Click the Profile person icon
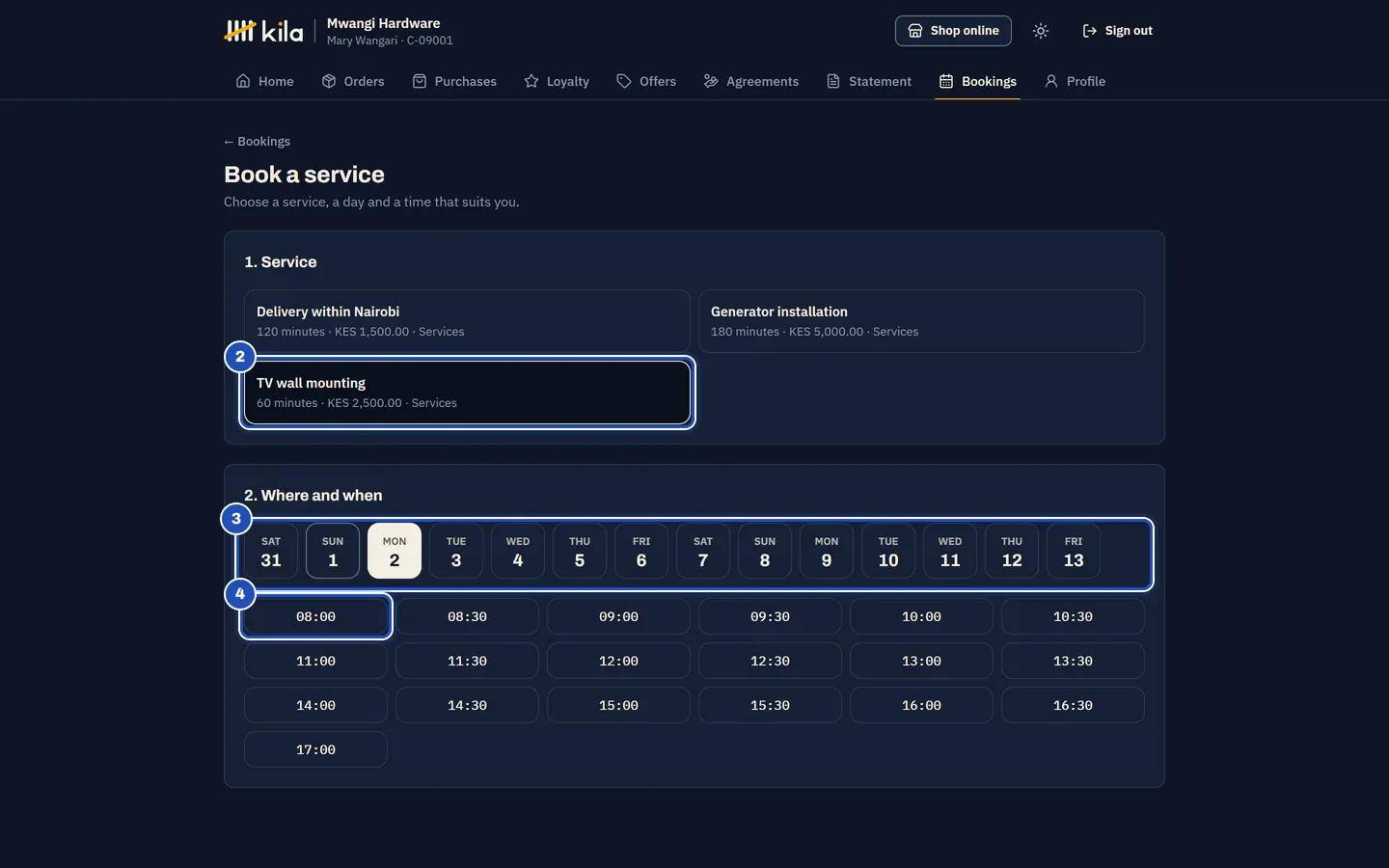Image resolution: width=1389 pixels, height=868 pixels. pyautogui.click(x=1051, y=81)
